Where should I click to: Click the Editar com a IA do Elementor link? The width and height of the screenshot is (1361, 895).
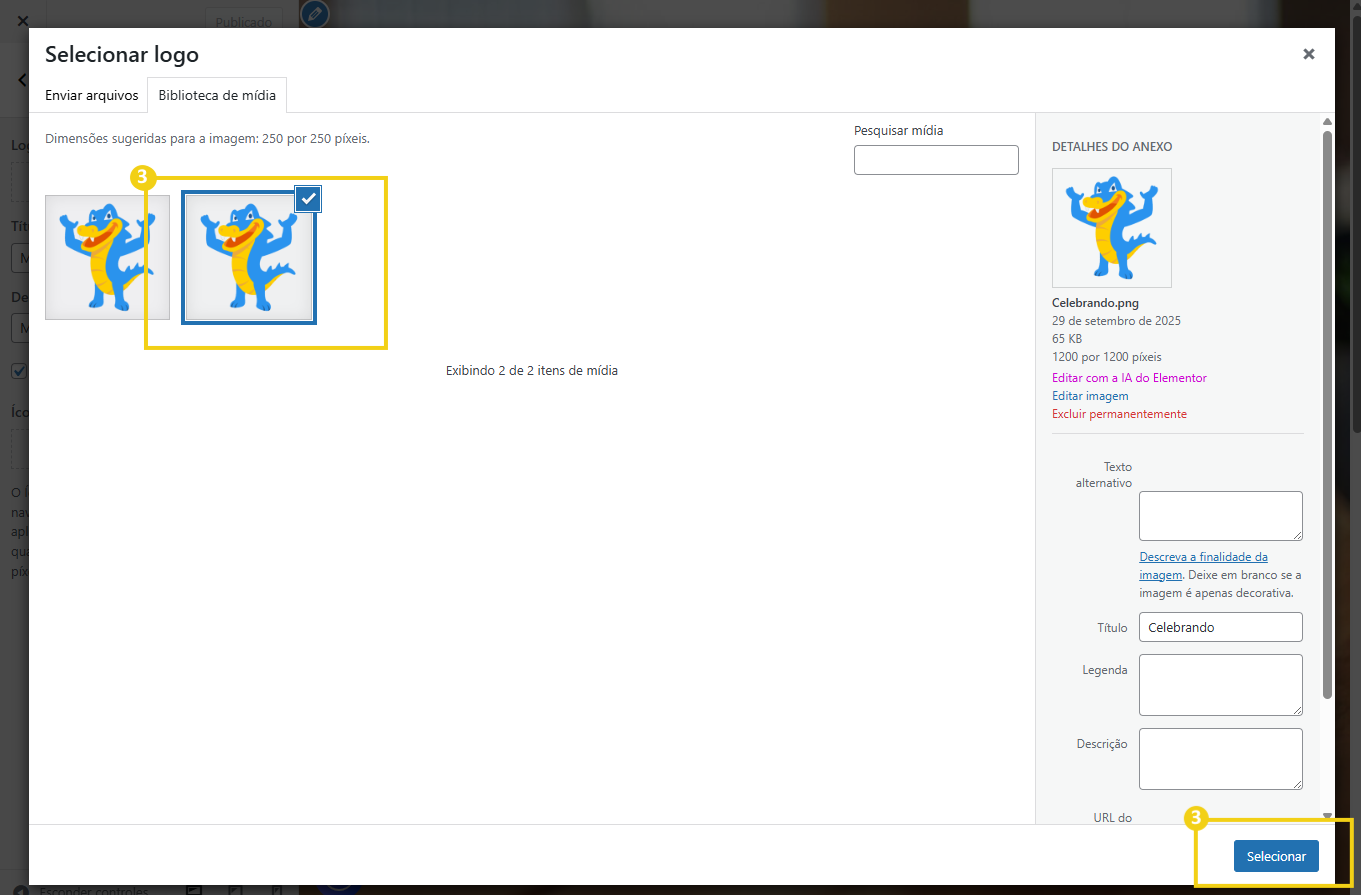coord(1129,378)
